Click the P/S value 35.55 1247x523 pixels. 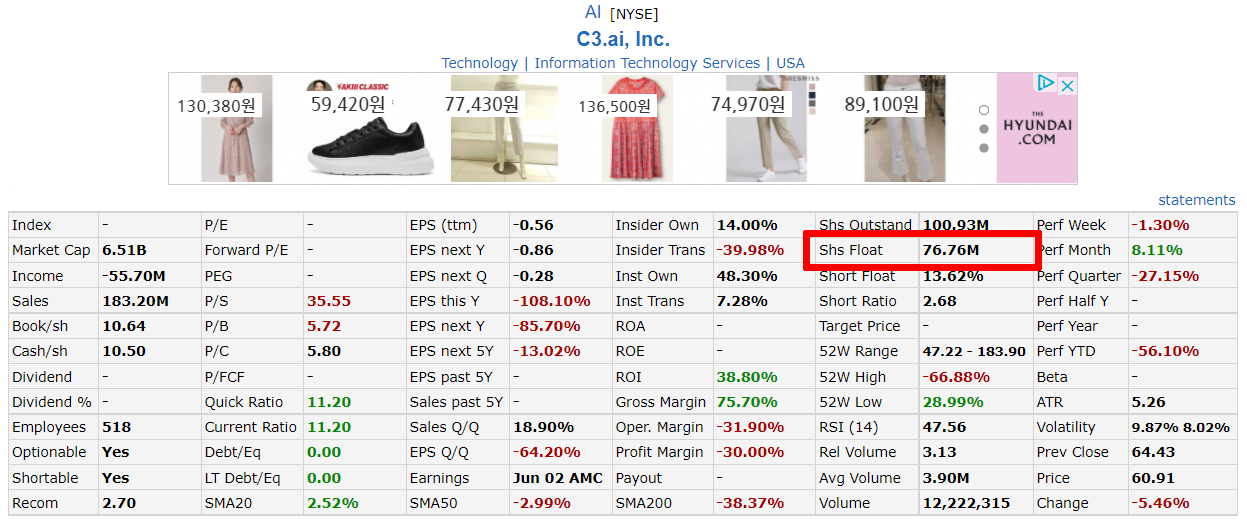(329, 301)
